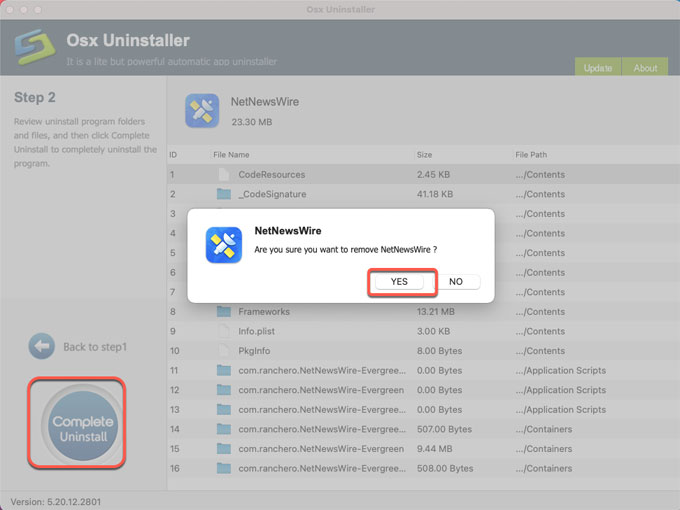Screen dimensions: 680x510
Task: Click size value 9.44 MB
Action: point(434,448)
